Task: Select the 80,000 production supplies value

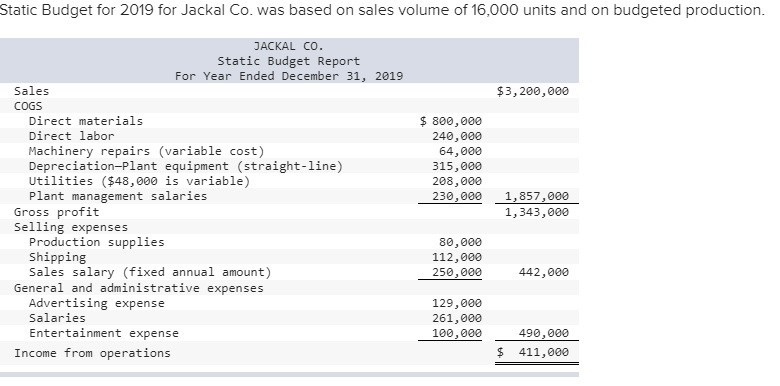Action: tap(461, 242)
